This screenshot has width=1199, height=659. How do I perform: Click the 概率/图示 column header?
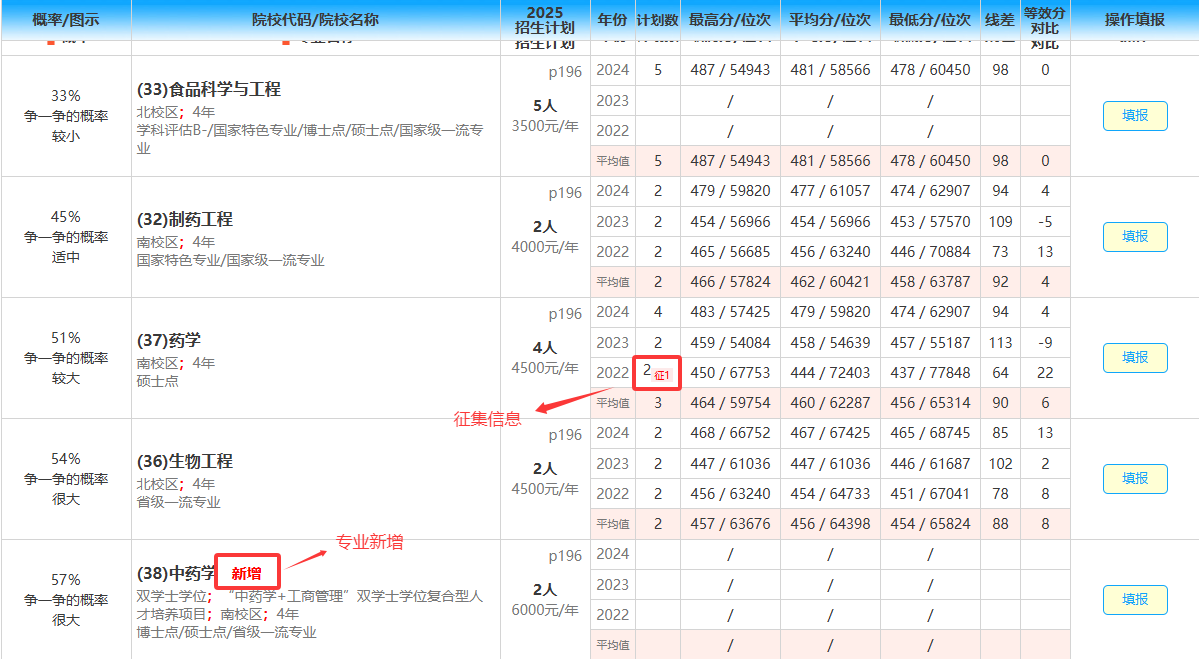tap(66, 20)
